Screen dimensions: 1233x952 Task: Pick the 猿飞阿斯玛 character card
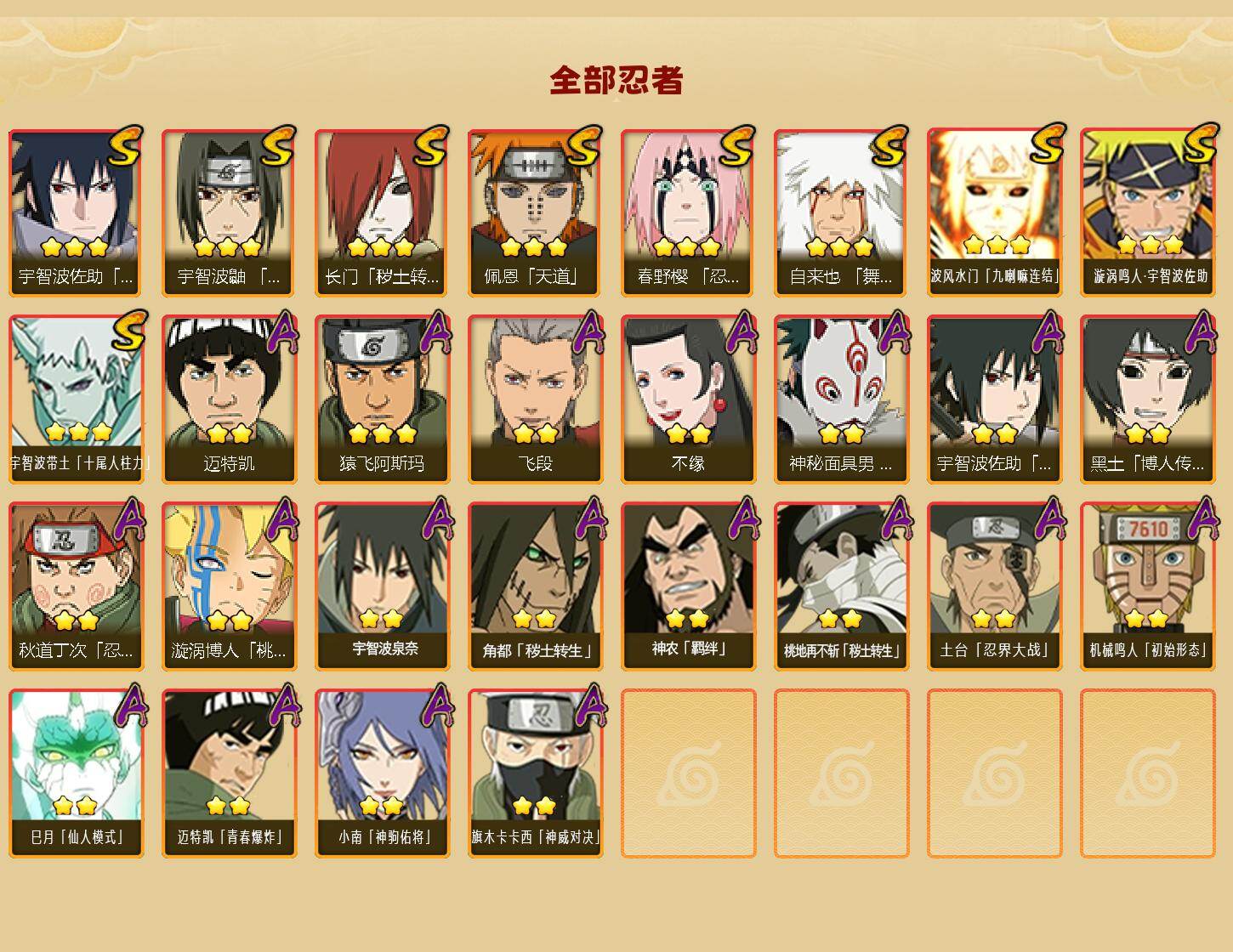(382, 399)
